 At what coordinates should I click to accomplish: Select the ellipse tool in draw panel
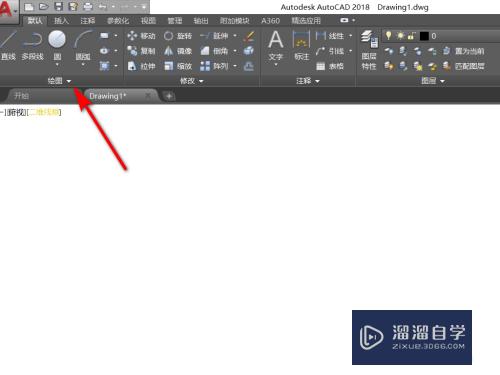104,51
